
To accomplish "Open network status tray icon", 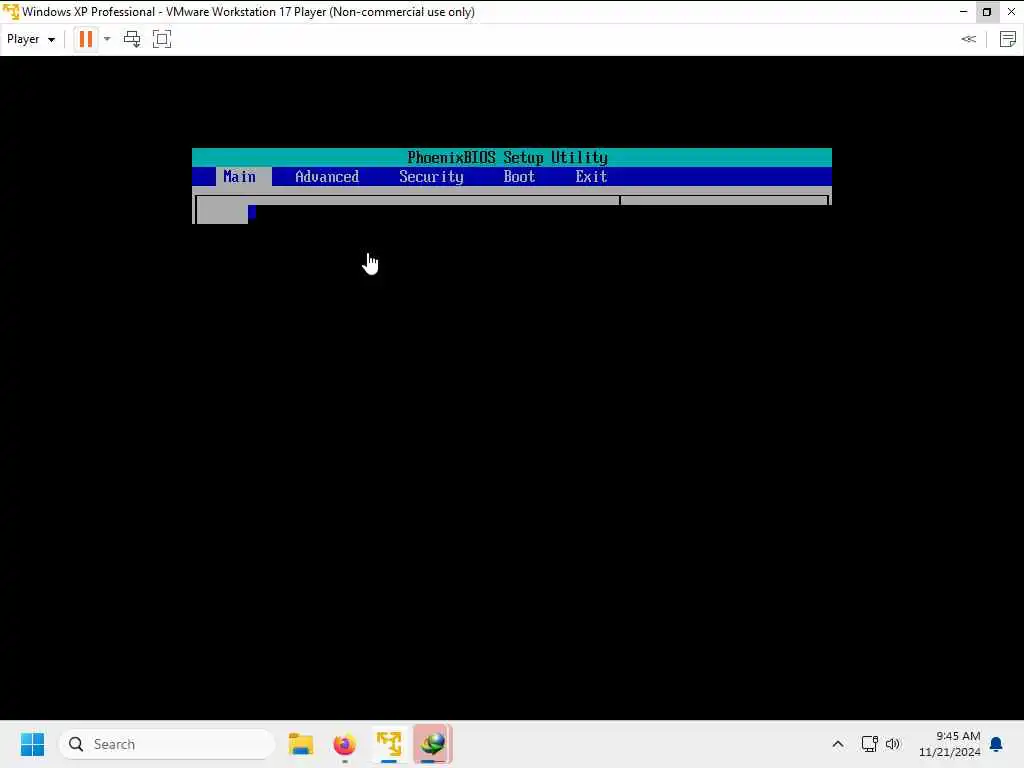I will pyautogui.click(x=869, y=744).
